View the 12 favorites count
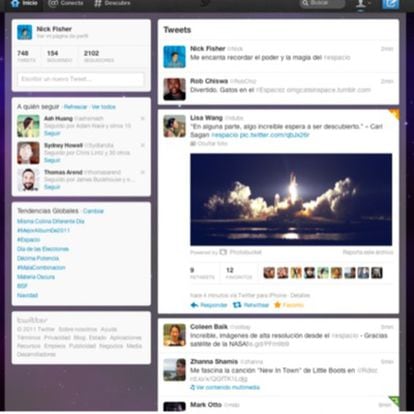The height and width of the screenshot is (414, 414). [239, 273]
